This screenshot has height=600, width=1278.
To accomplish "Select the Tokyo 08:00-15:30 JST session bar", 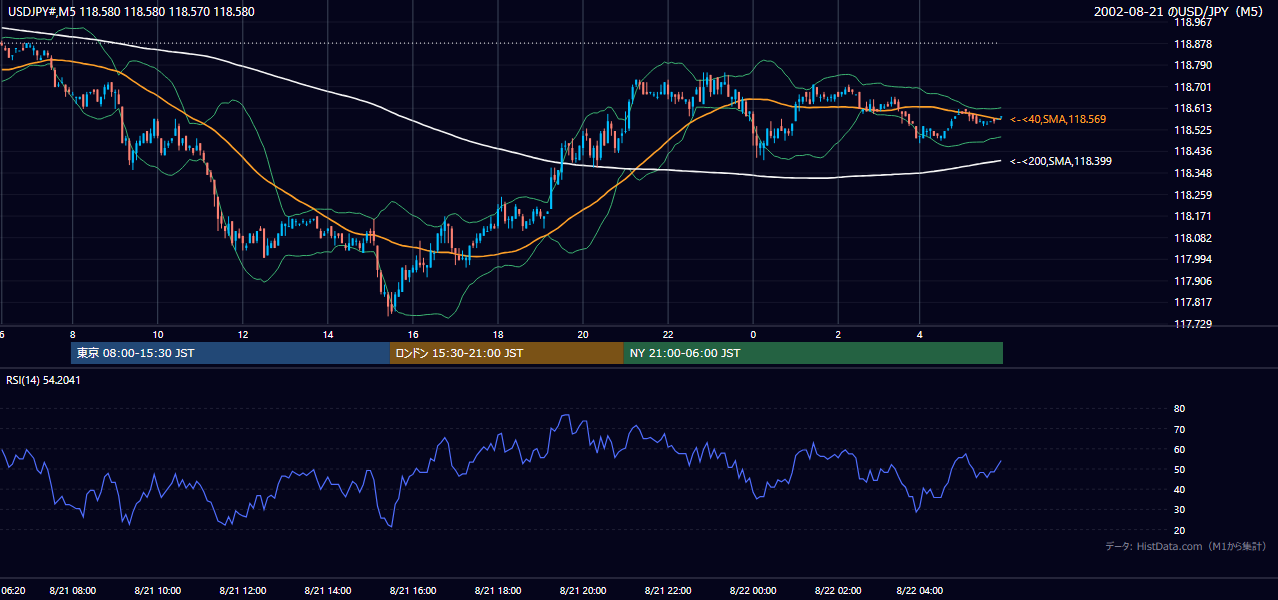I will 230,353.
